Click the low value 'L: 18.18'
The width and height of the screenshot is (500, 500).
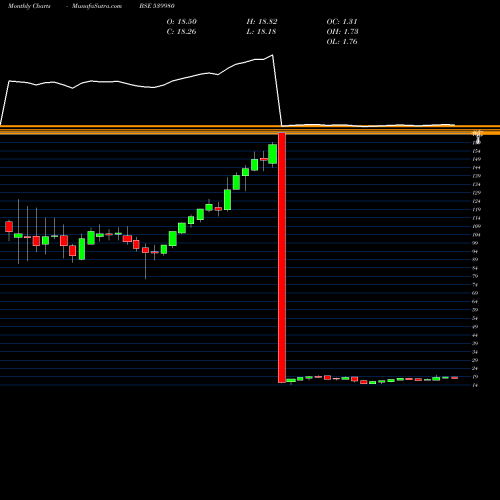261,32
